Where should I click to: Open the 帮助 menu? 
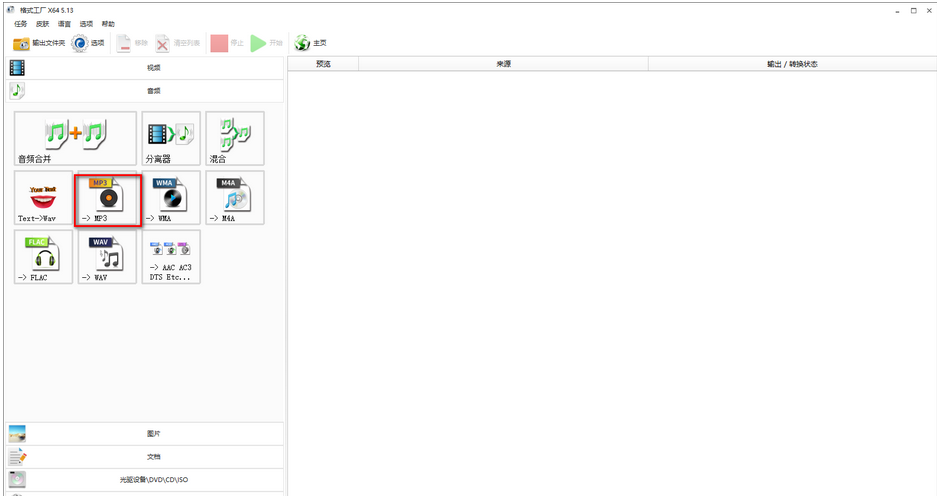tap(108, 24)
